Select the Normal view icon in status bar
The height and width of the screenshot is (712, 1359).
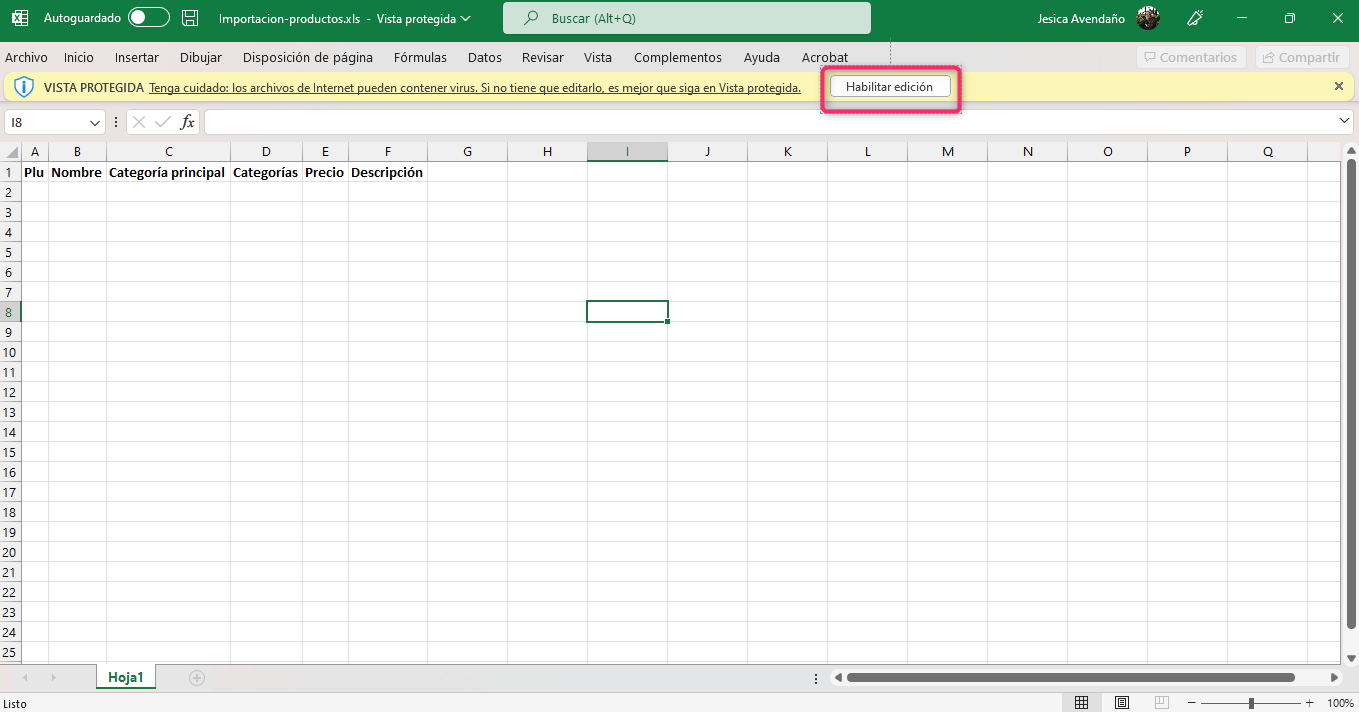[1082, 703]
